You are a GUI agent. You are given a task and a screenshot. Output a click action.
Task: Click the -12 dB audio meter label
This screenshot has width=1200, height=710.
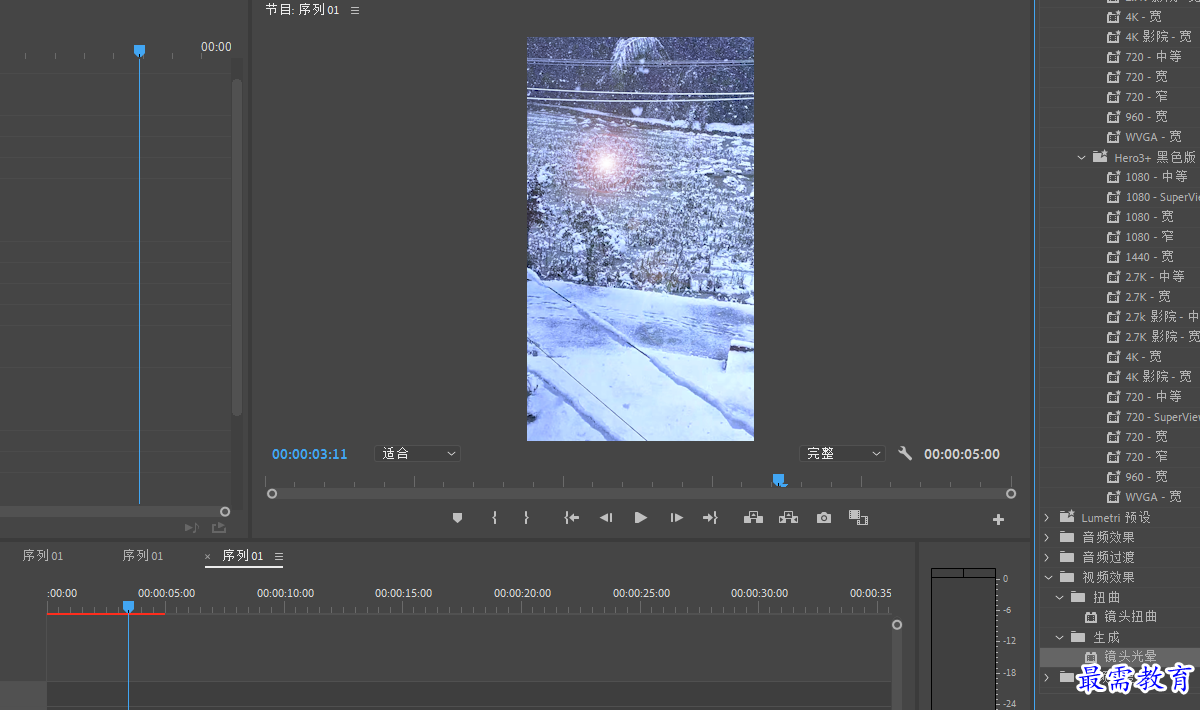[x=1011, y=640]
